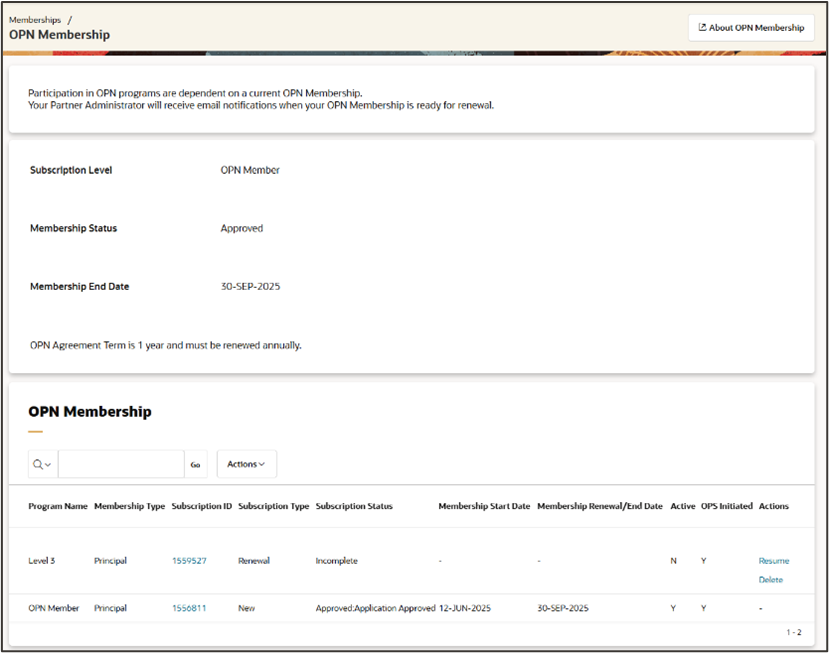Click the Membership End Date value 30-SEP-2025
Viewport: 829px width, 653px height.
click(250, 286)
